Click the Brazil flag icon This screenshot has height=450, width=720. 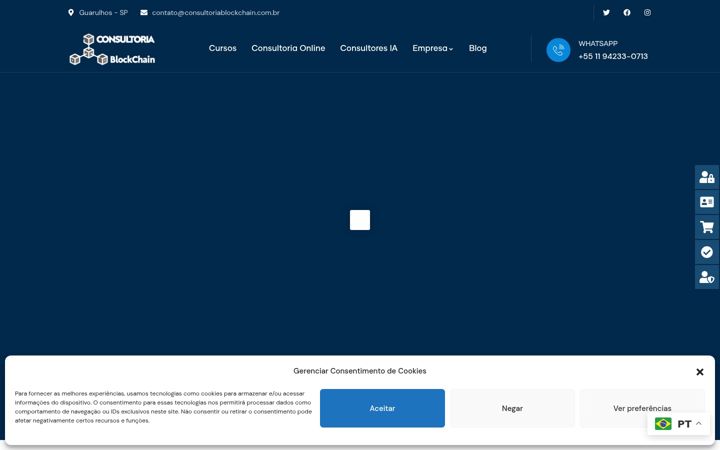coord(663,423)
